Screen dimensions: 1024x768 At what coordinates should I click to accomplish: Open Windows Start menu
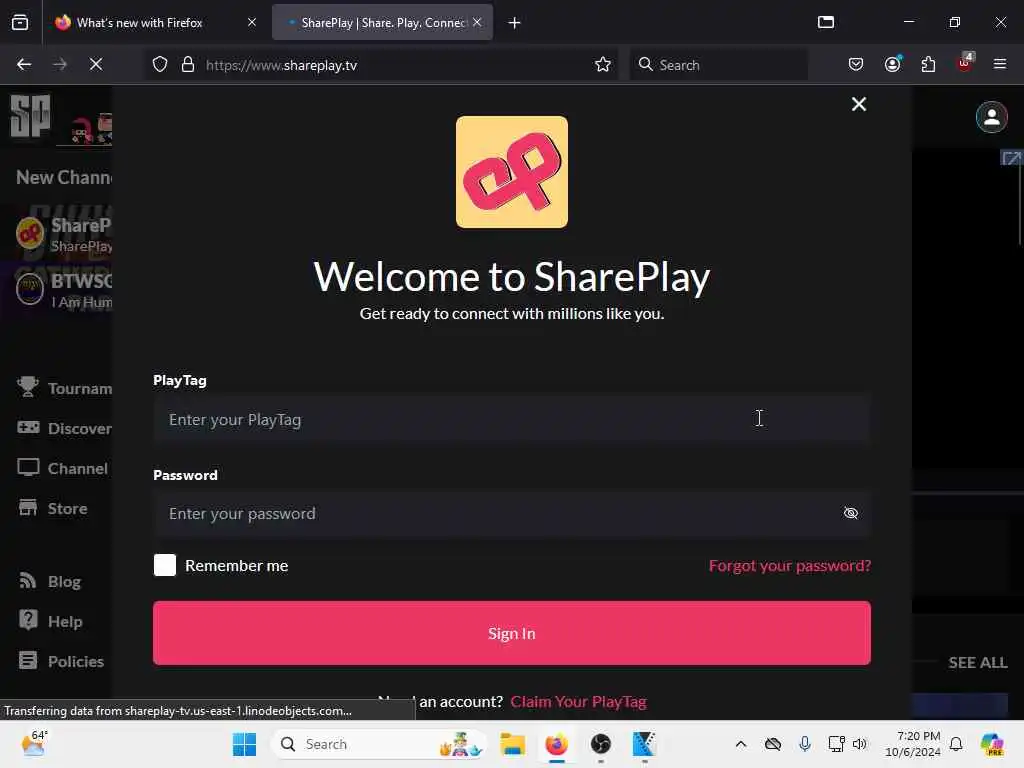tap(244, 744)
